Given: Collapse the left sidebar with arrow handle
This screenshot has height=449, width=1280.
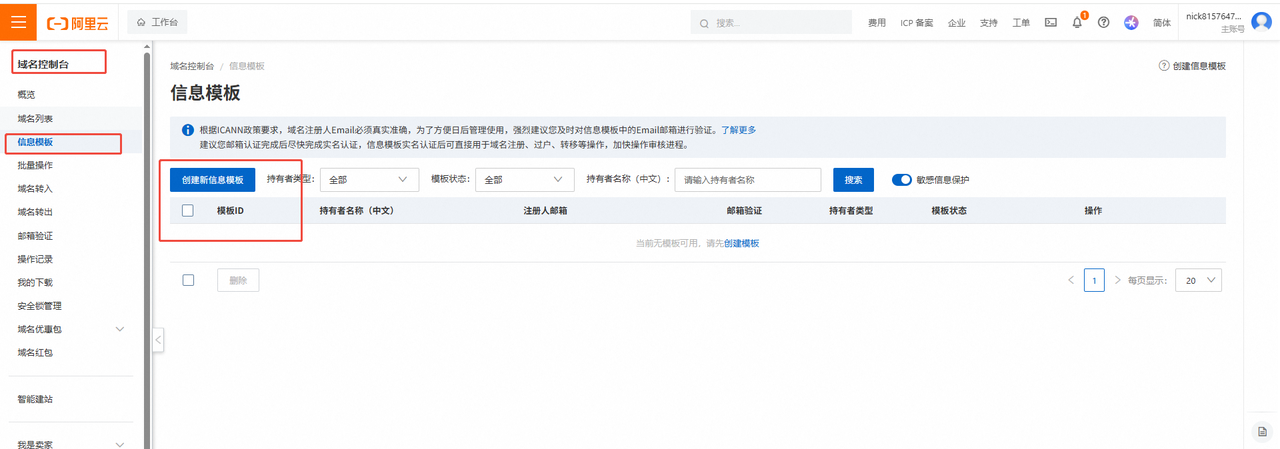Looking at the screenshot, I should (x=158, y=340).
